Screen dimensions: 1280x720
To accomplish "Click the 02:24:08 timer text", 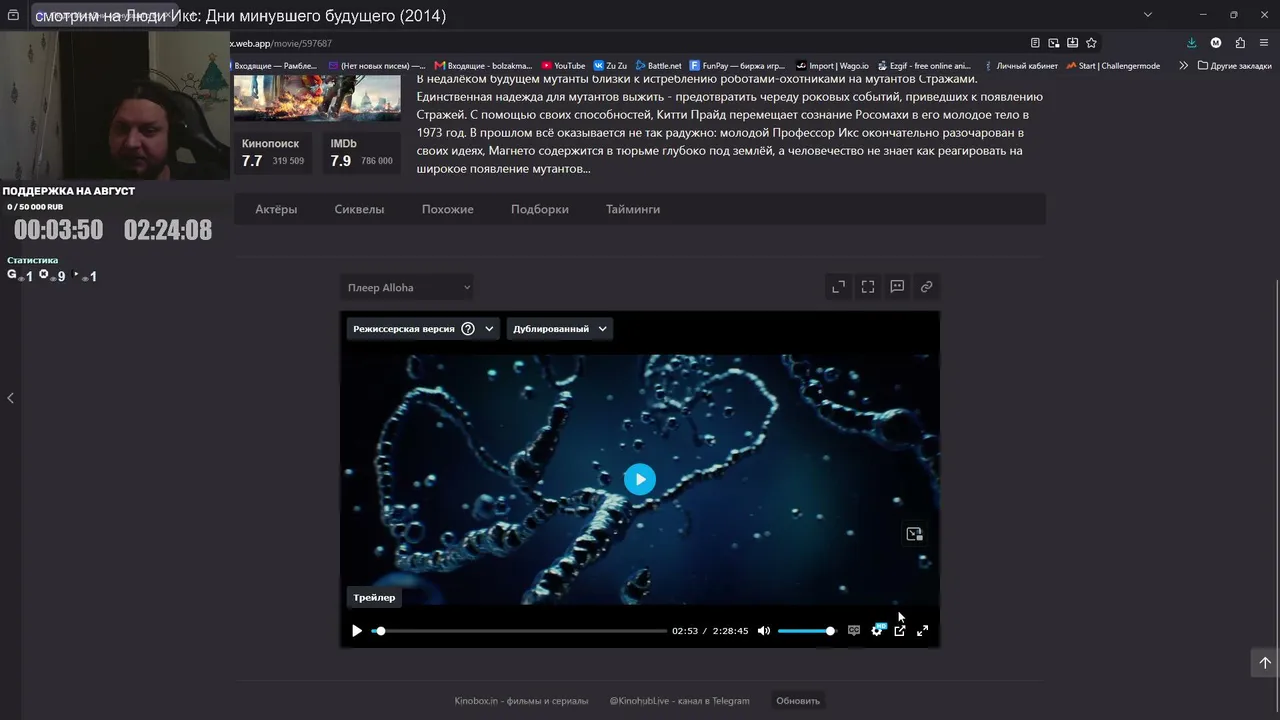I will [x=168, y=230].
